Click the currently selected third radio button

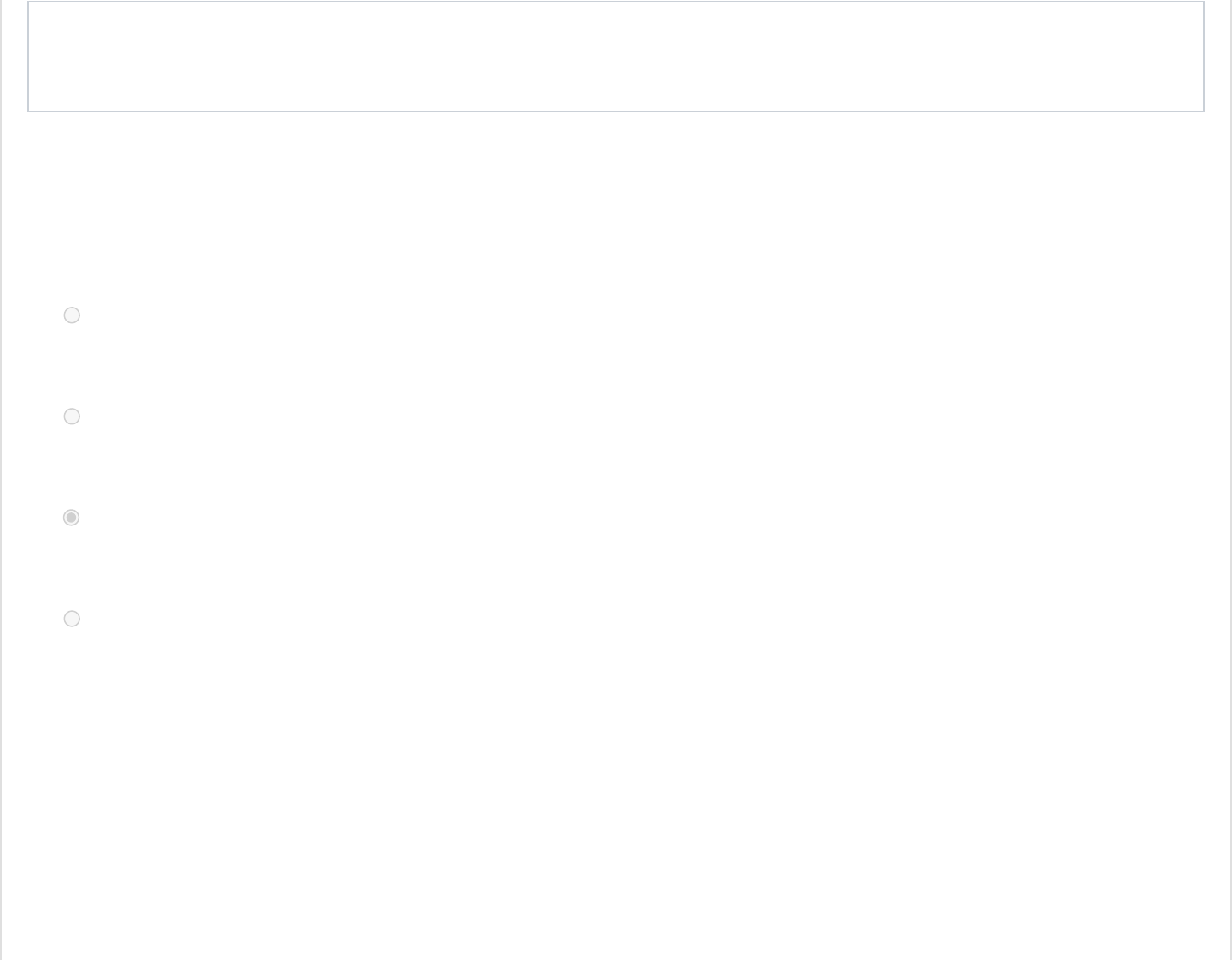pyautogui.click(x=72, y=518)
